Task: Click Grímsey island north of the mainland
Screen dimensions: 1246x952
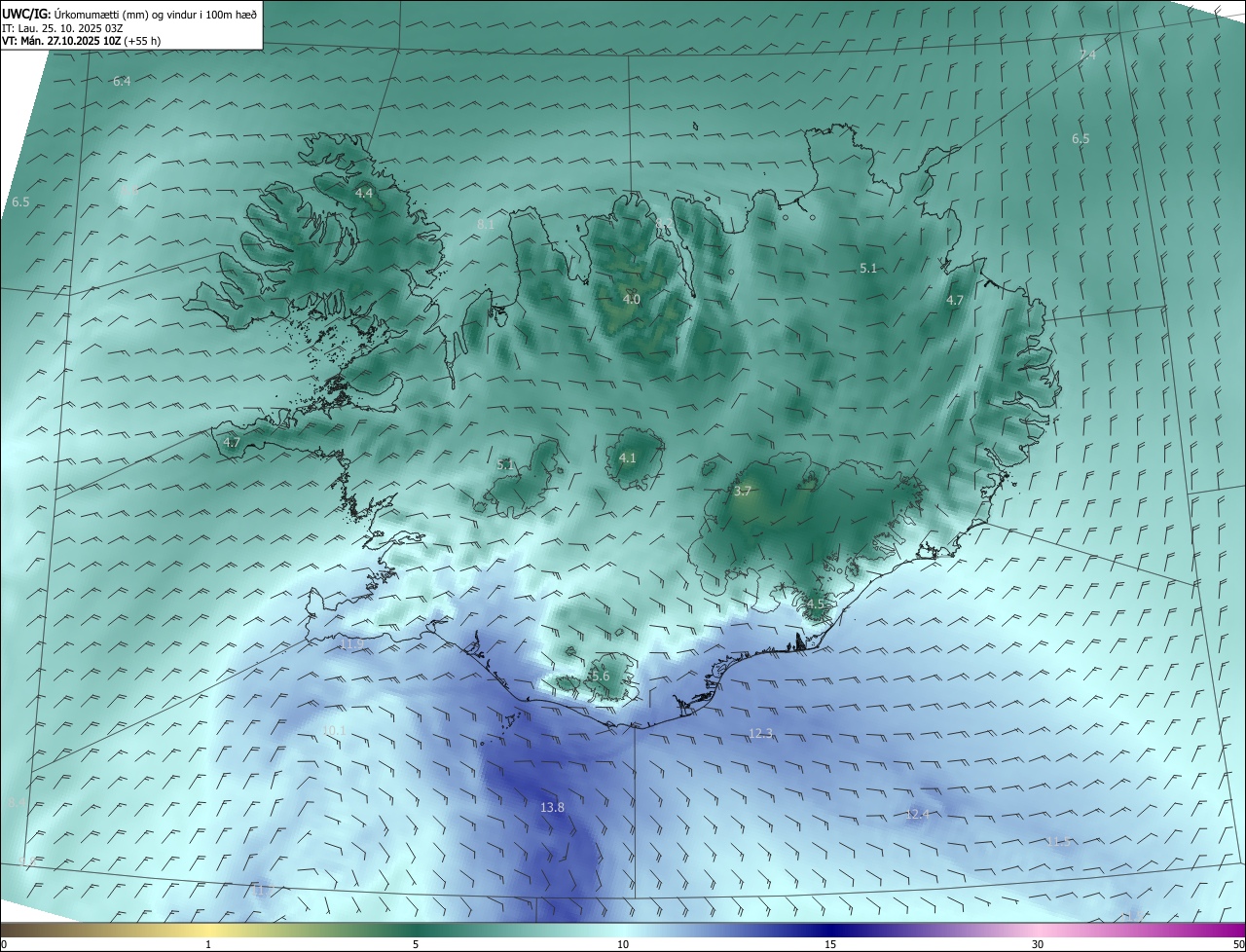Action: 697,125
